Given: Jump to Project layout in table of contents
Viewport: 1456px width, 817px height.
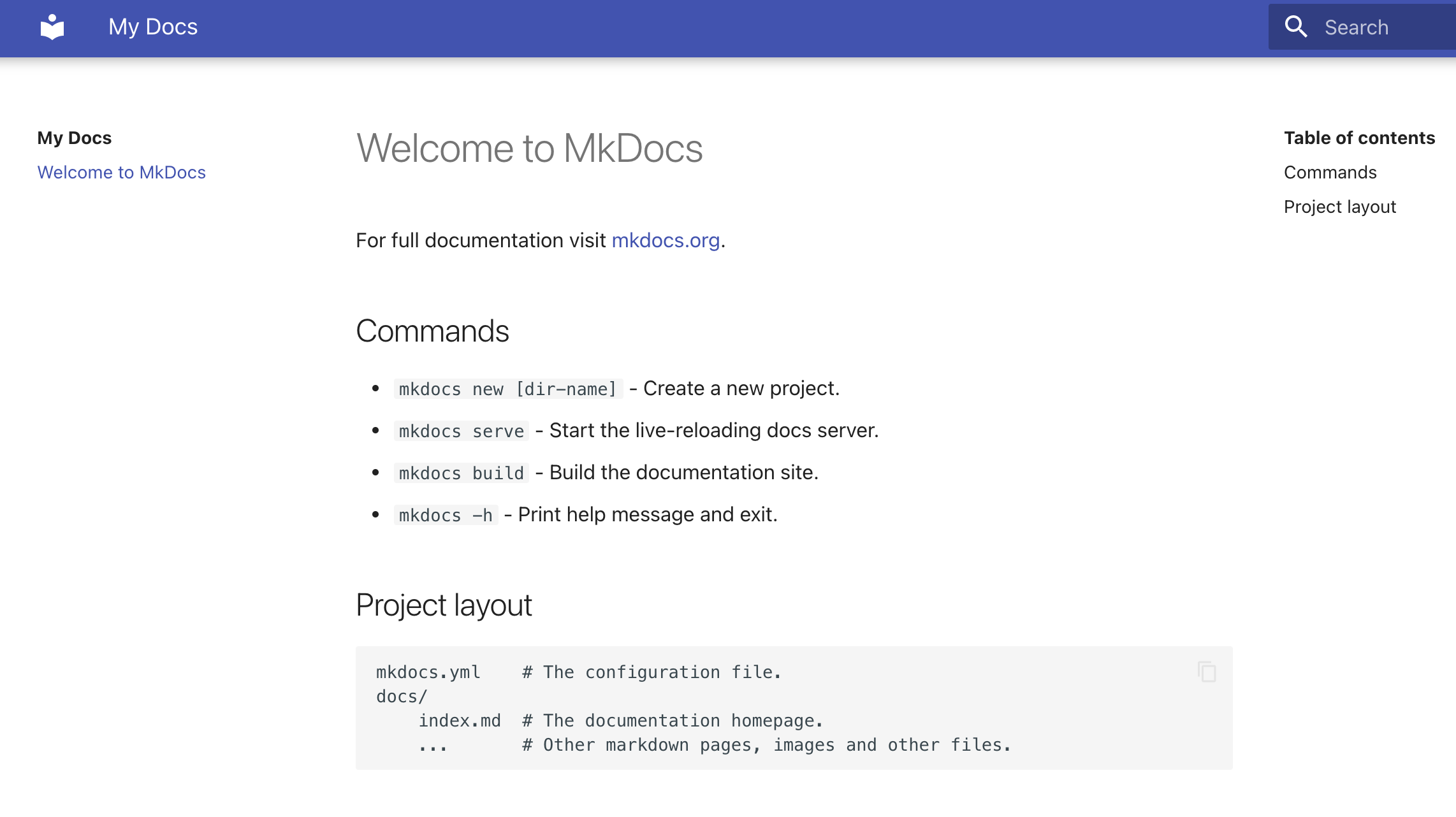Looking at the screenshot, I should [x=1339, y=206].
